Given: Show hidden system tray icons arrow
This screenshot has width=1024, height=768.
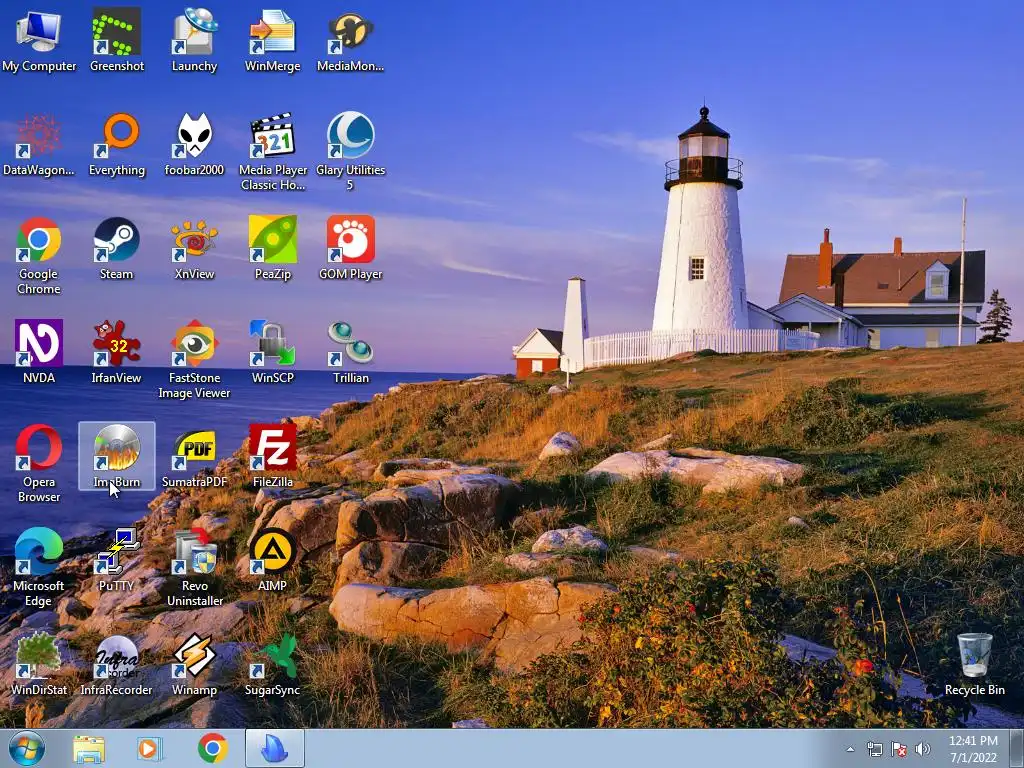Looking at the screenshot, I should point(850,749).
